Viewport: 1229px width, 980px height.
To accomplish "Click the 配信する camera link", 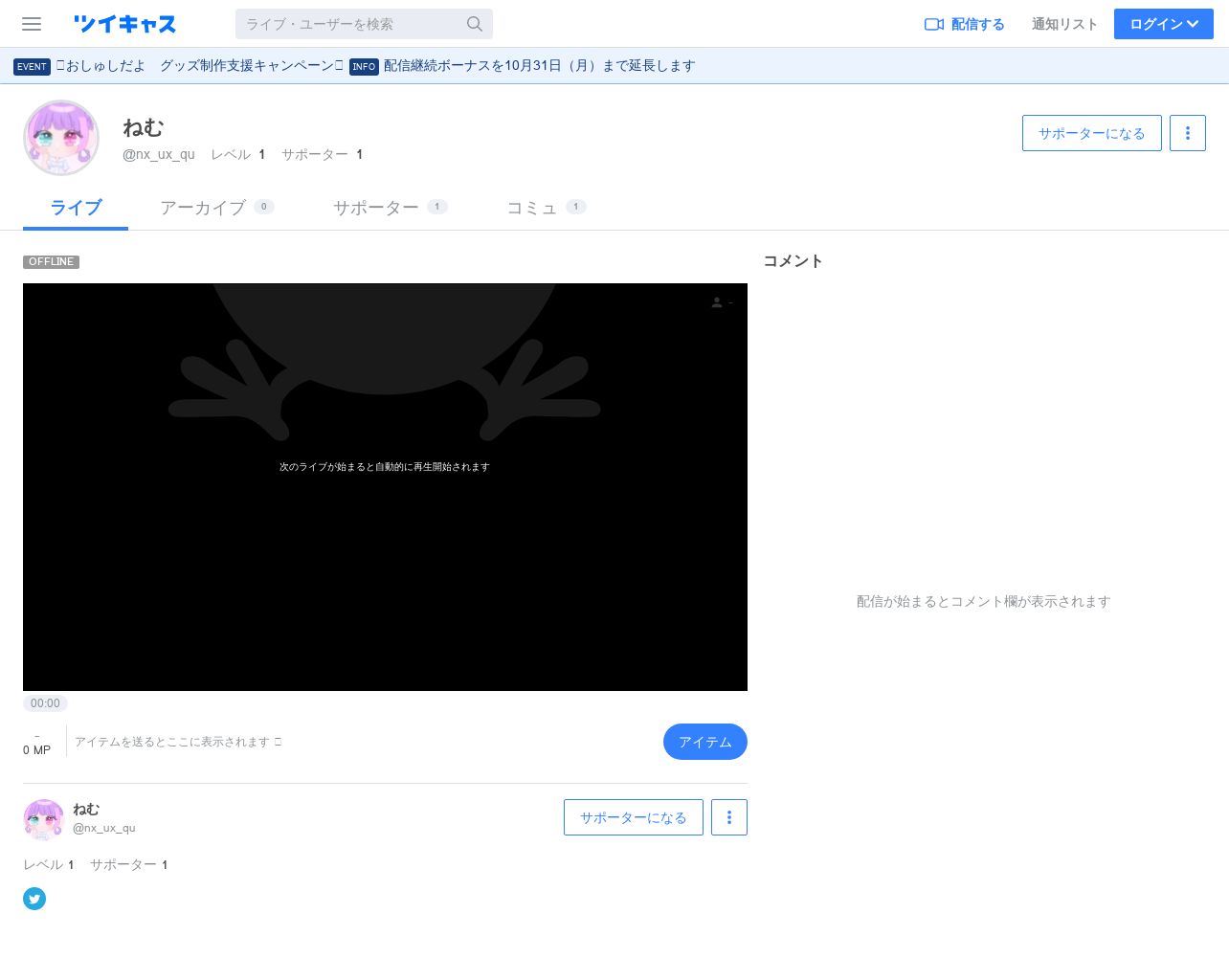I will pyautogui.click(x=964, y=24).
